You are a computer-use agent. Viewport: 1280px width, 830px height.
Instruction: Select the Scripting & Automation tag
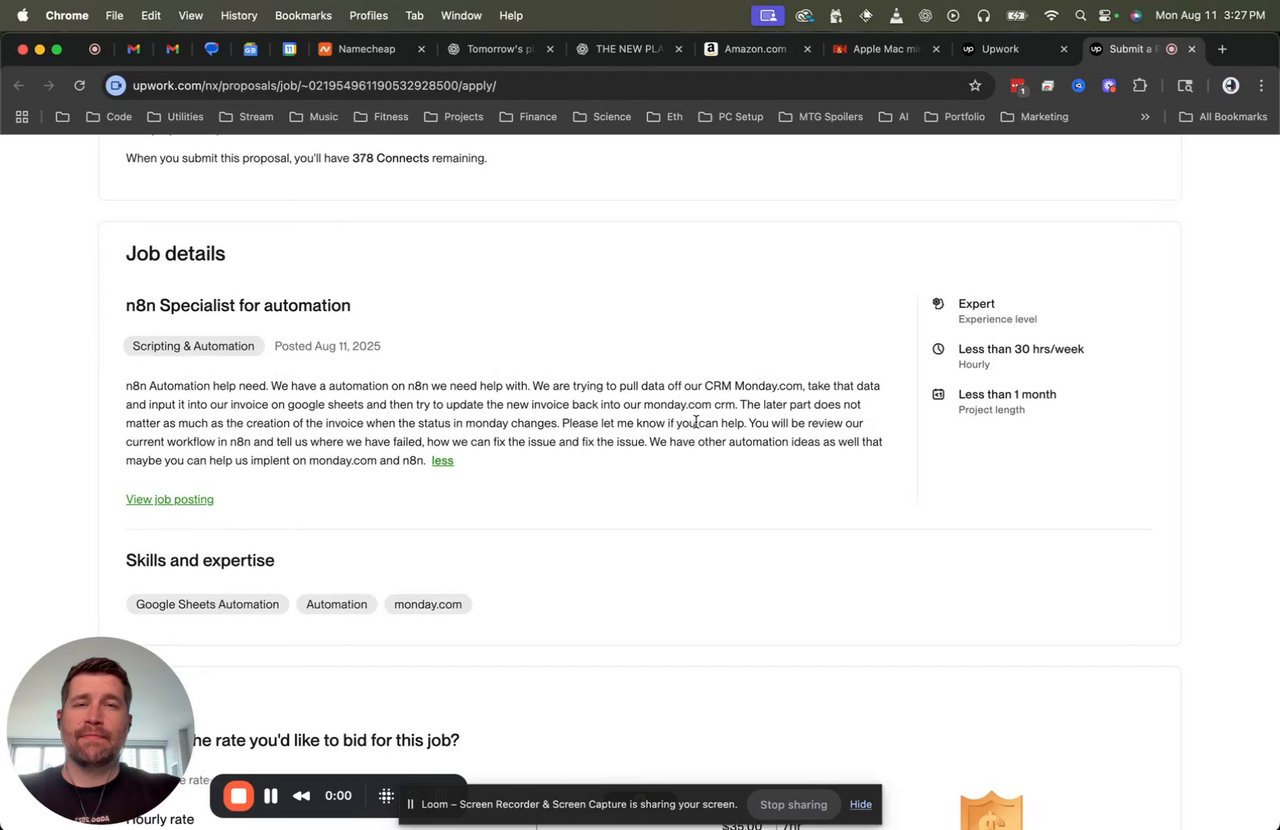[x=193, y=346]
